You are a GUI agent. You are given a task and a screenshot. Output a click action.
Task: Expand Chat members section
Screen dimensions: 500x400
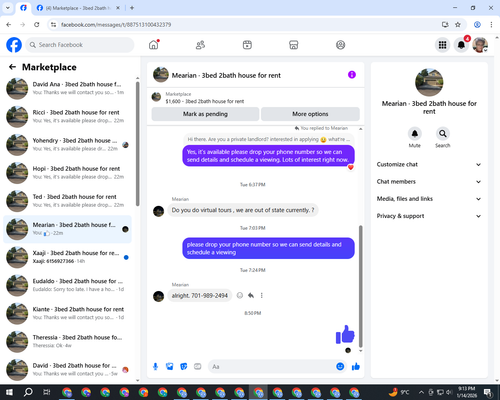pos(429,182)
